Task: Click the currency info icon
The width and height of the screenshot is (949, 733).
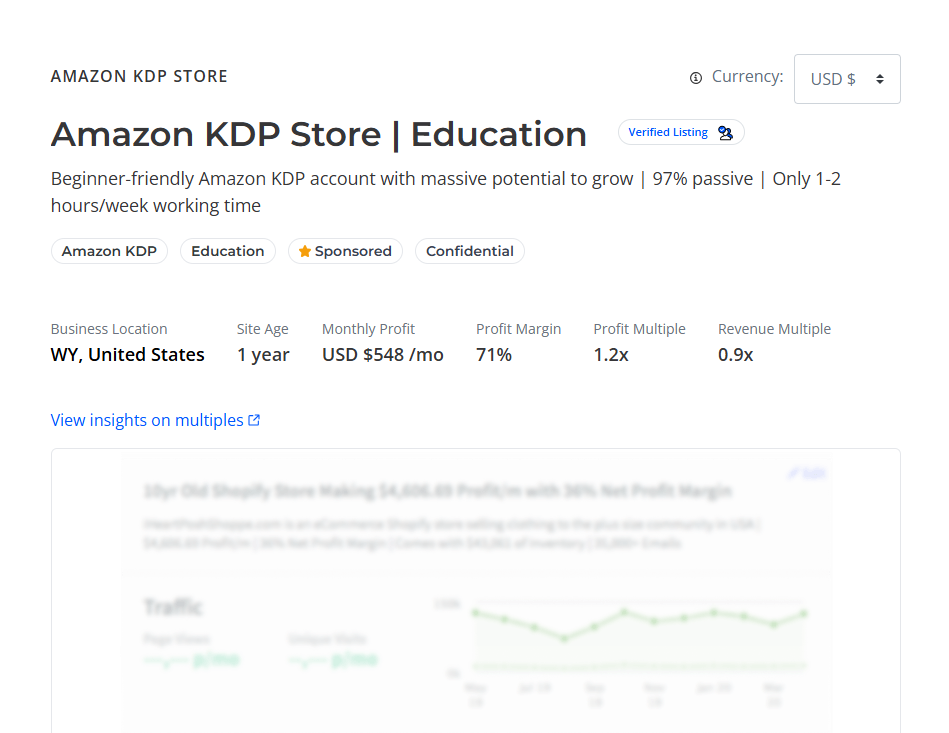Action: [x=695, y=78]
